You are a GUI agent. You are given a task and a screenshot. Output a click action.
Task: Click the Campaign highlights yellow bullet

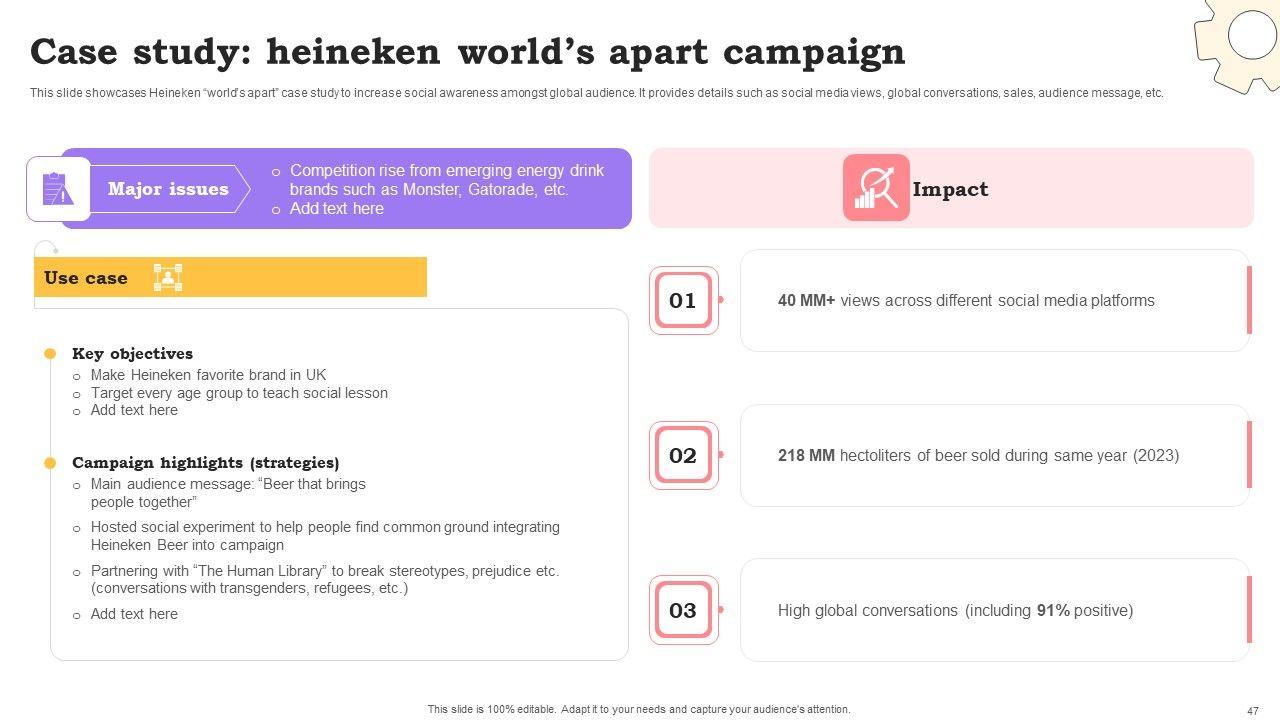pyautogui.click(x=50, y=463)
